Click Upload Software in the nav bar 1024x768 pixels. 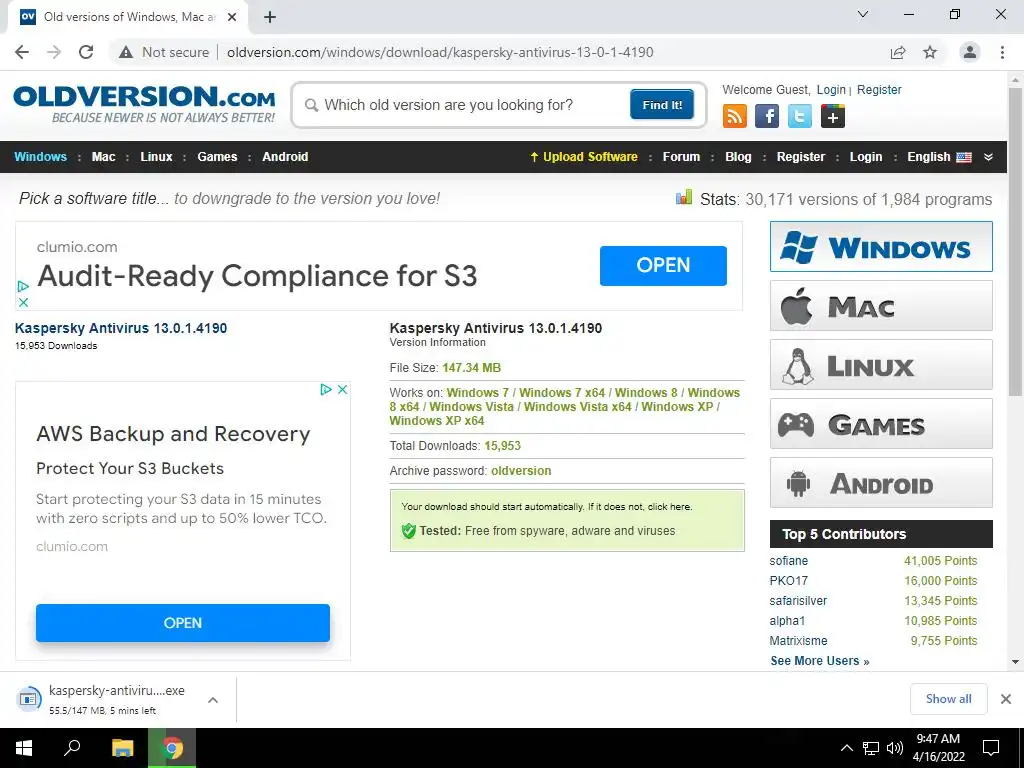(584, 157)
